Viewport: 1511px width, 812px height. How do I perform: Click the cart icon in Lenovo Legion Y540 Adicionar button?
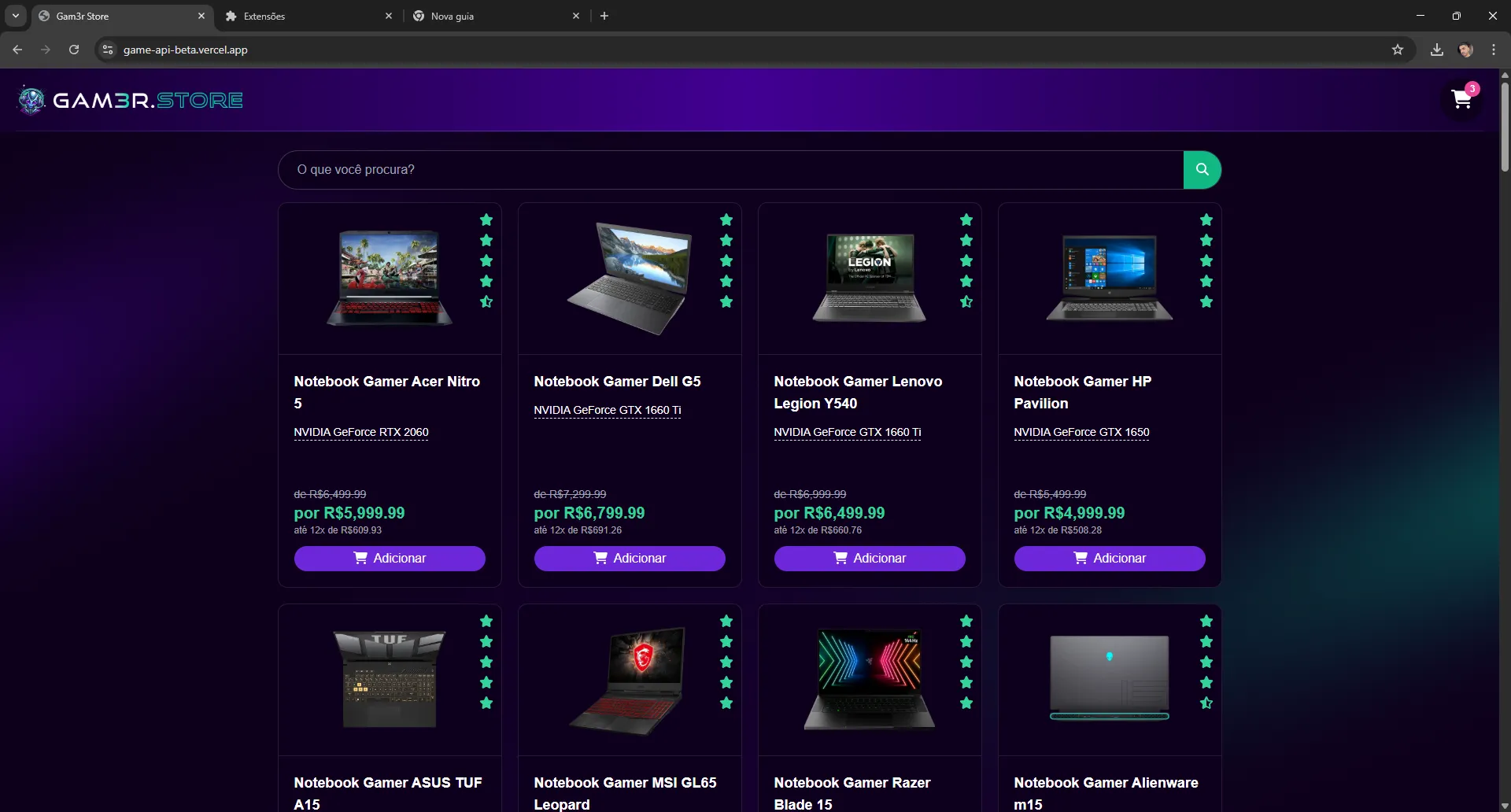[x=840, y=558]
